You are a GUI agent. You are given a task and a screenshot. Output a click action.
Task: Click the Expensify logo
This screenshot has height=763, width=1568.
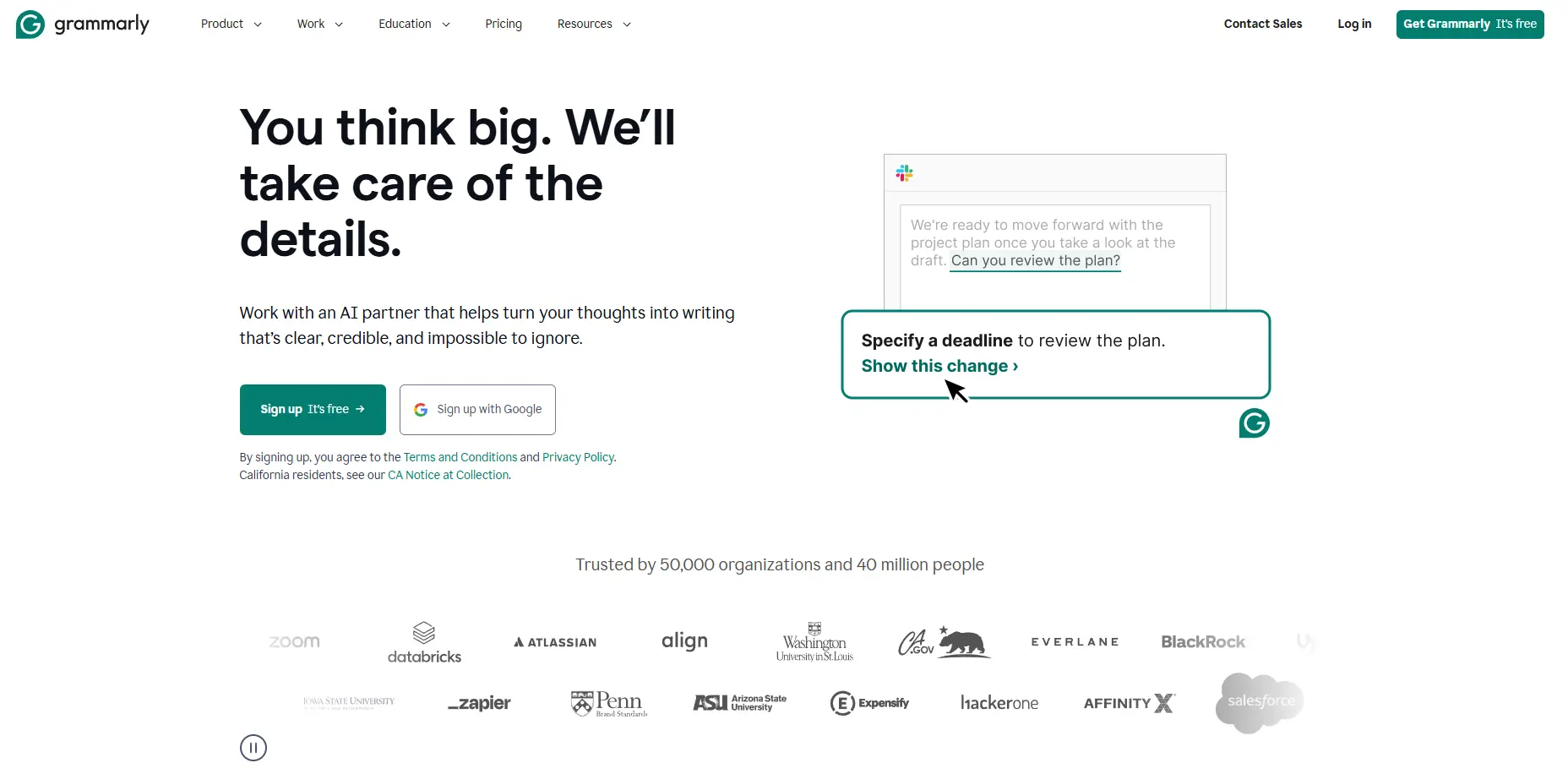pos(869,702)
